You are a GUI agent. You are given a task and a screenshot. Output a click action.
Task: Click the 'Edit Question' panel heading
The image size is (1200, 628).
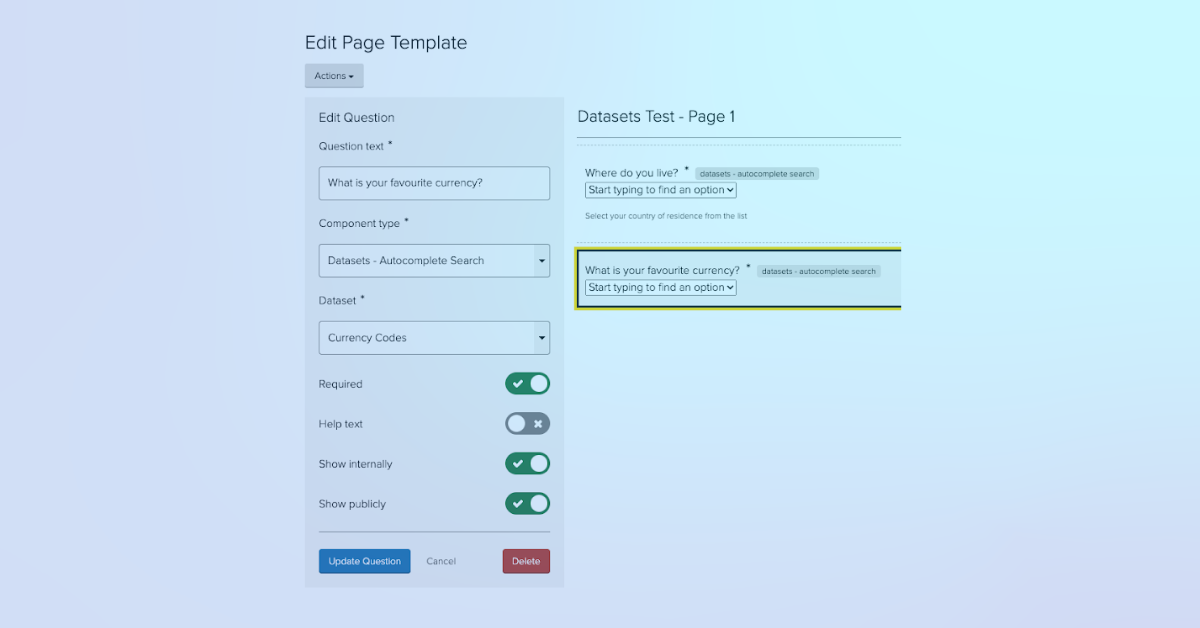[356, 118]
